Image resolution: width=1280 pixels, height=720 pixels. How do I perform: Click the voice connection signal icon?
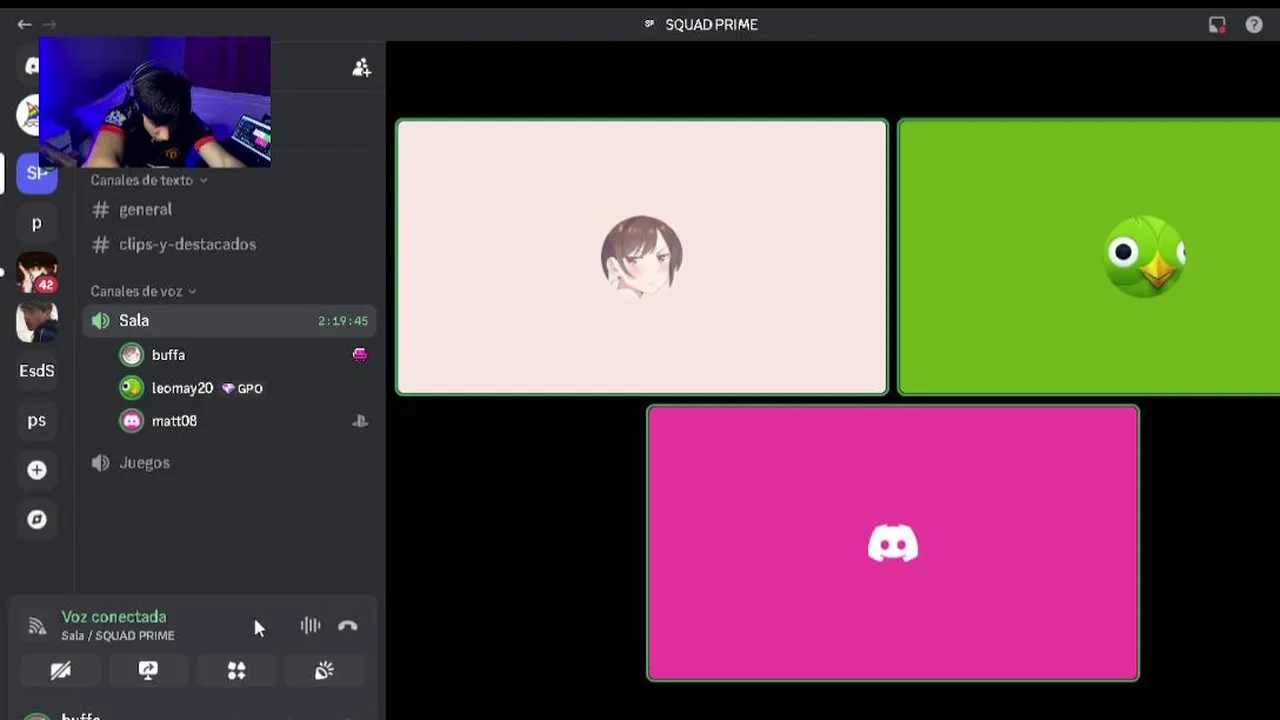[x=37, y=627]
